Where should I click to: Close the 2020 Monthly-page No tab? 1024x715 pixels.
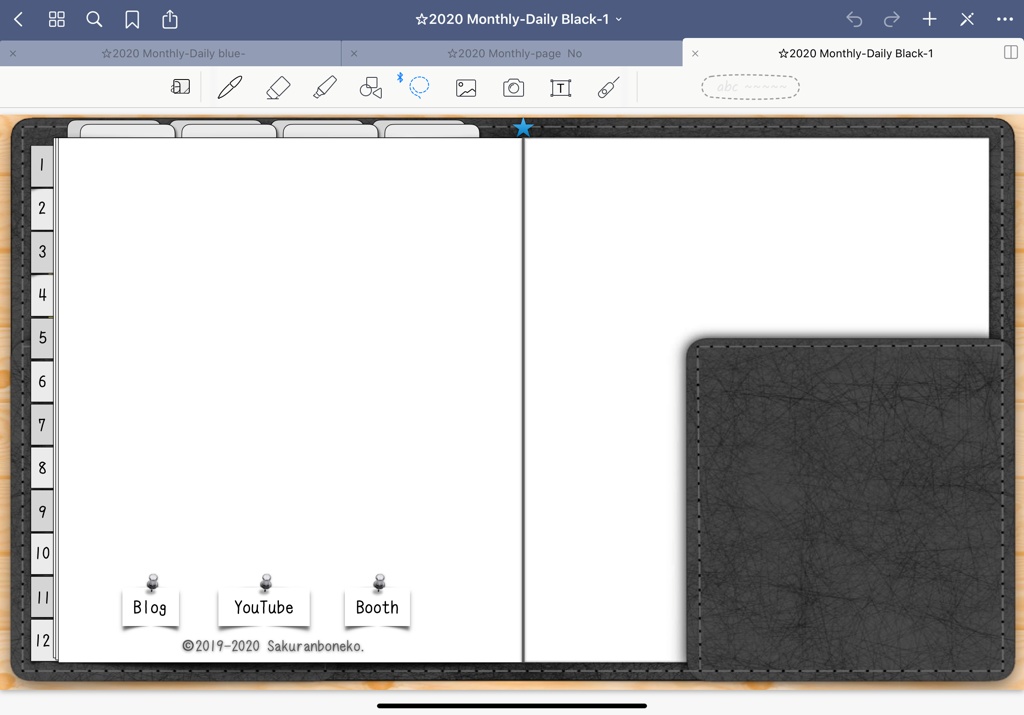point(354,54)
